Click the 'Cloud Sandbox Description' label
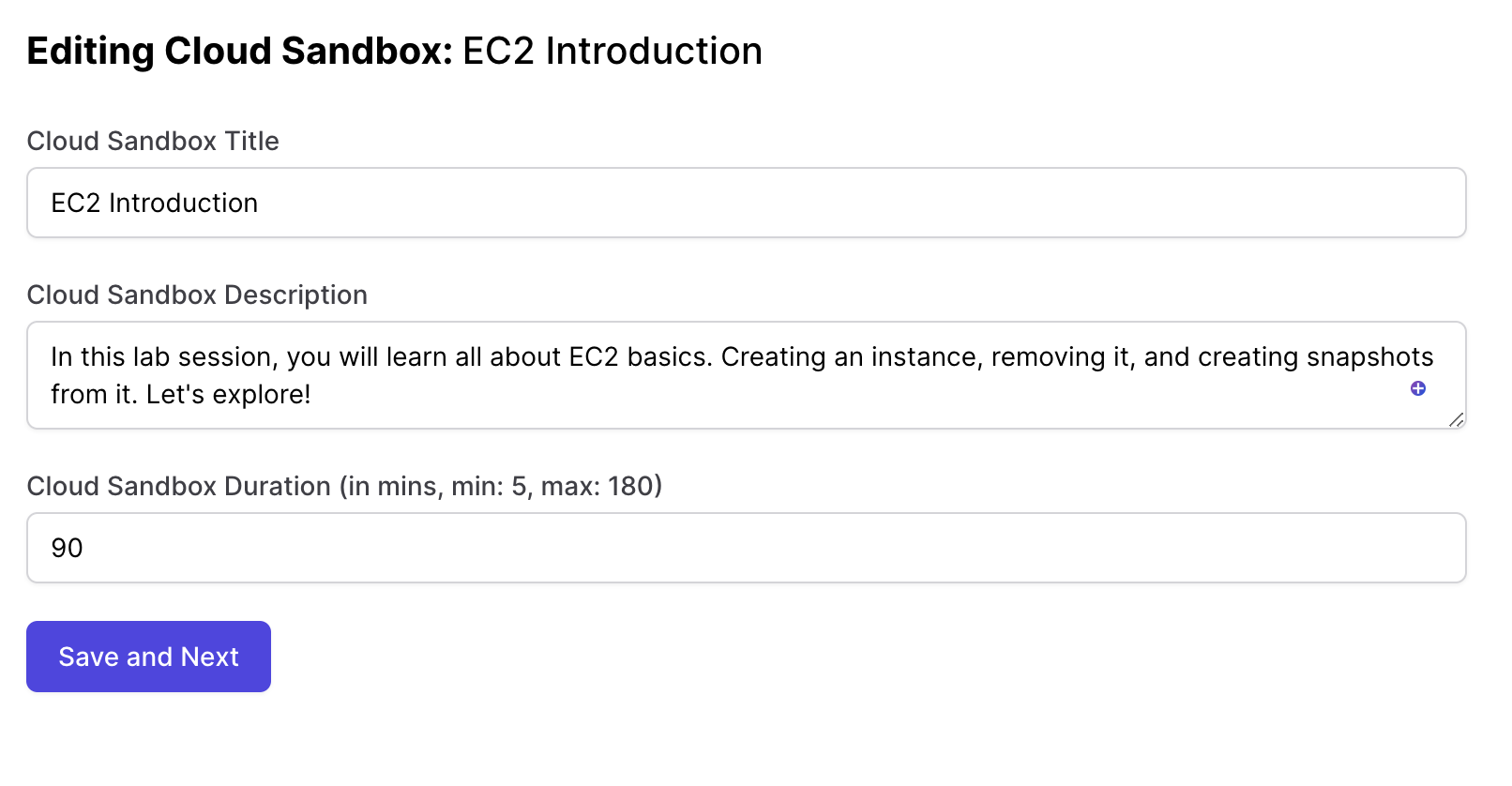Viewport: 1512px width, 786px height. point(197,295)
